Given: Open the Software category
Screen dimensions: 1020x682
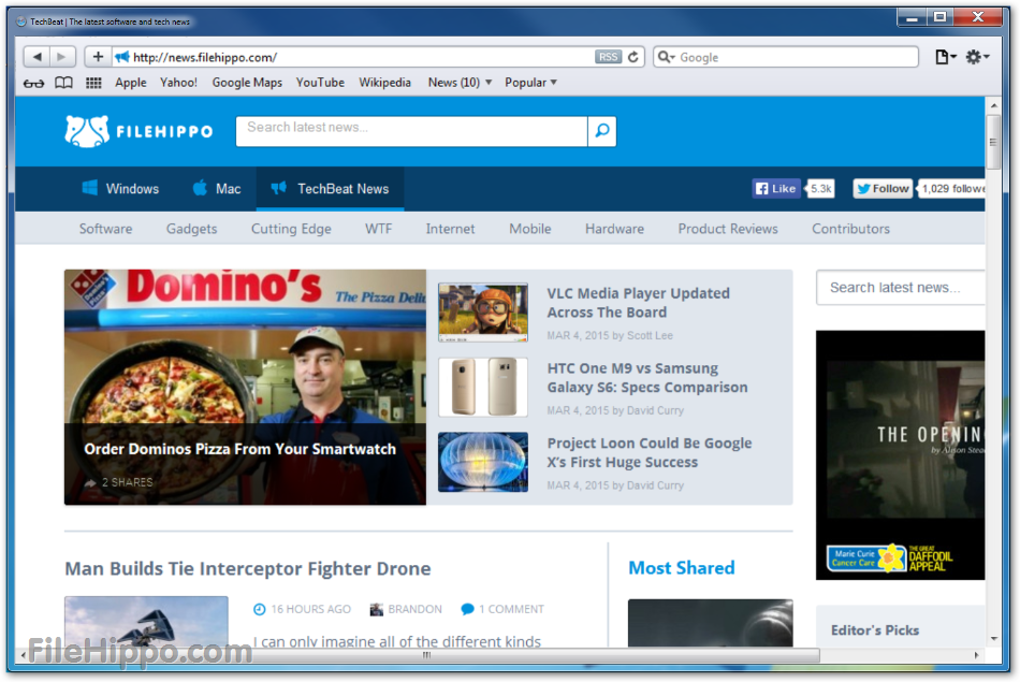Looking at the screenshot, I should [105, 229].
